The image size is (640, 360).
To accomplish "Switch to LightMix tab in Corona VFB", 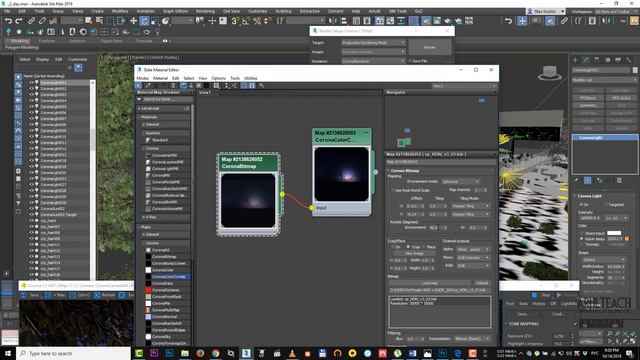I will (x=569, y=304).
